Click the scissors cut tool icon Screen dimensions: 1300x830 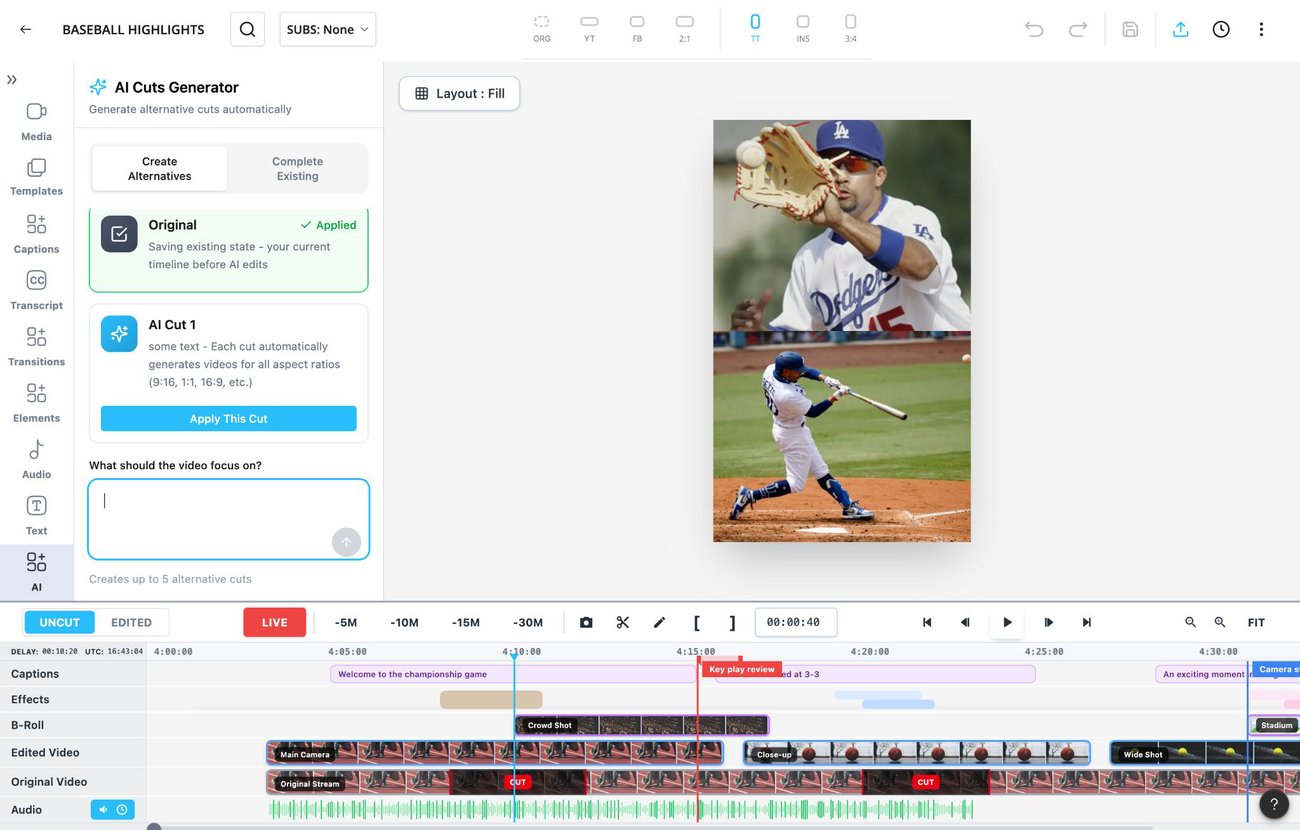pyautogui.click(x=623, y=622)
